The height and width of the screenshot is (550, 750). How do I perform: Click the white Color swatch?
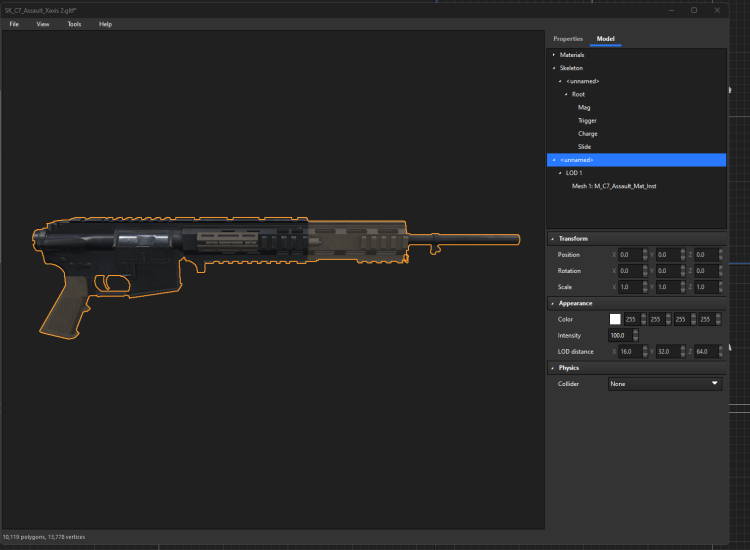tap(615, 319)
